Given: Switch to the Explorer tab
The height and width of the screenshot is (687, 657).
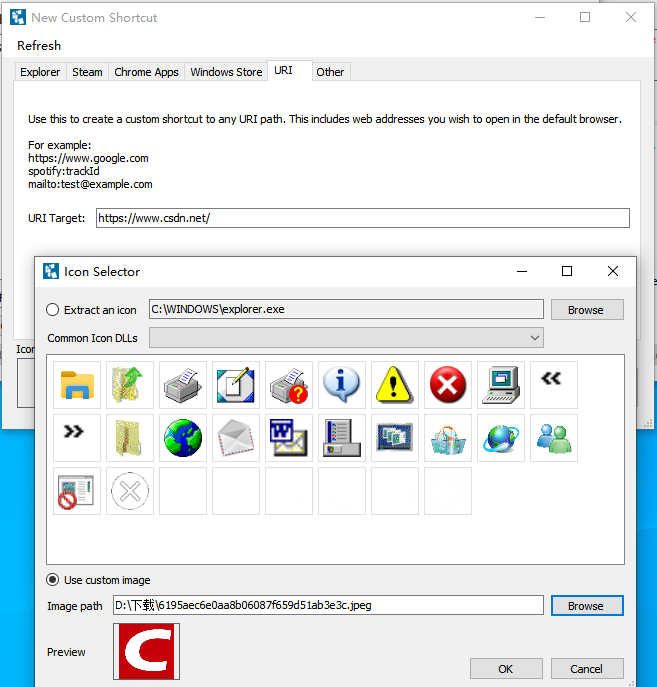Looking at the screenshot, I should 40,72.
